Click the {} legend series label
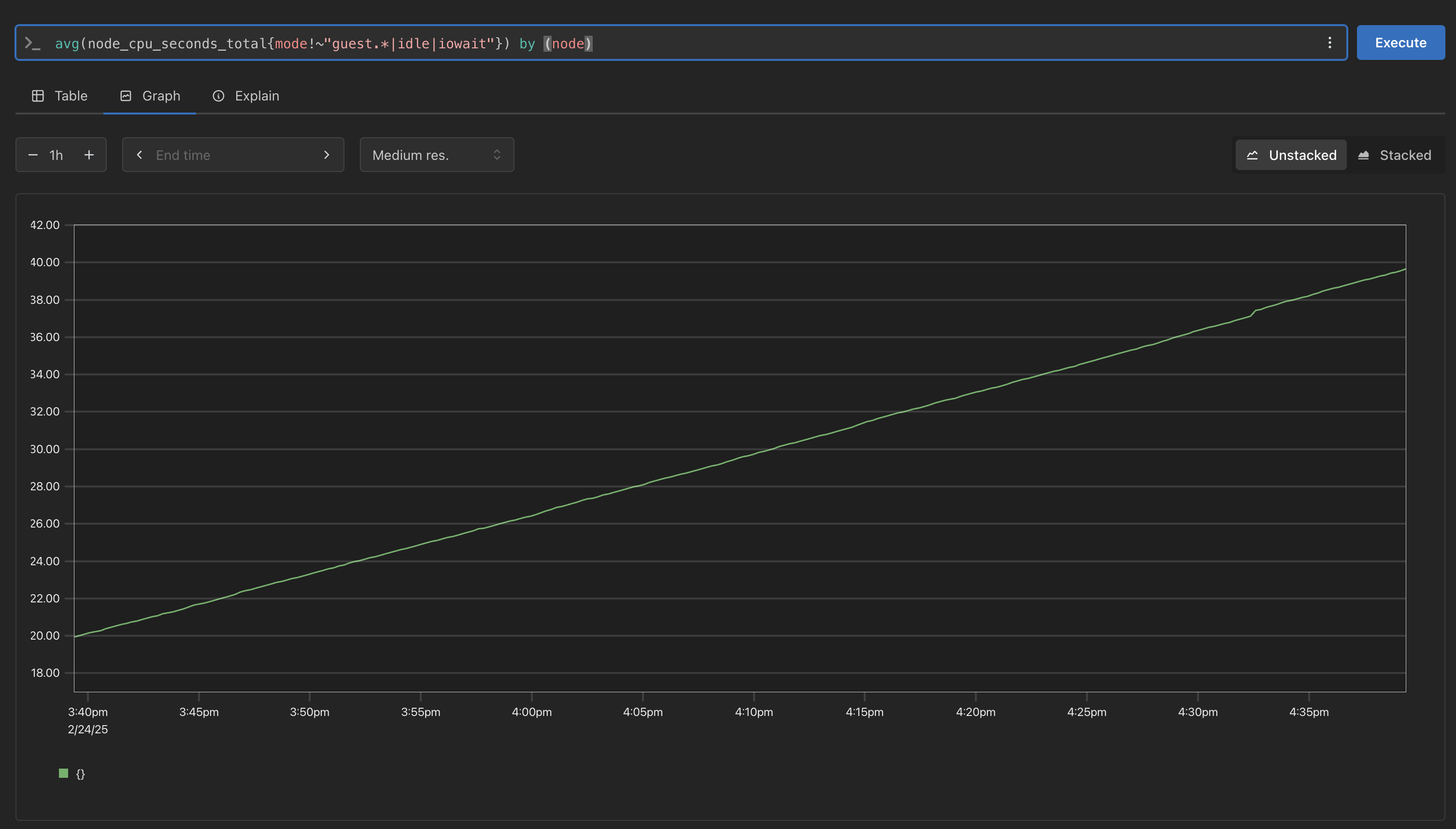 (x=80, y=774)
